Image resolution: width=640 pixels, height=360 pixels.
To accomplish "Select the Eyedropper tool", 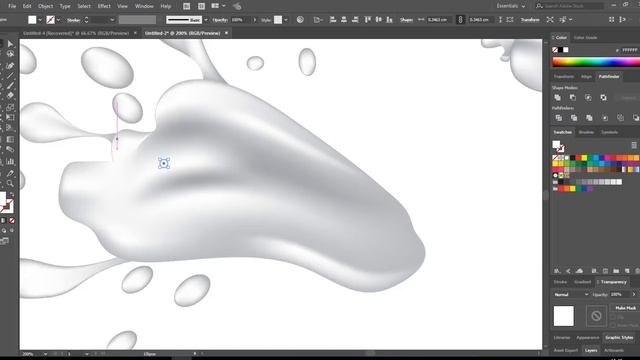I will coord(10,173).
